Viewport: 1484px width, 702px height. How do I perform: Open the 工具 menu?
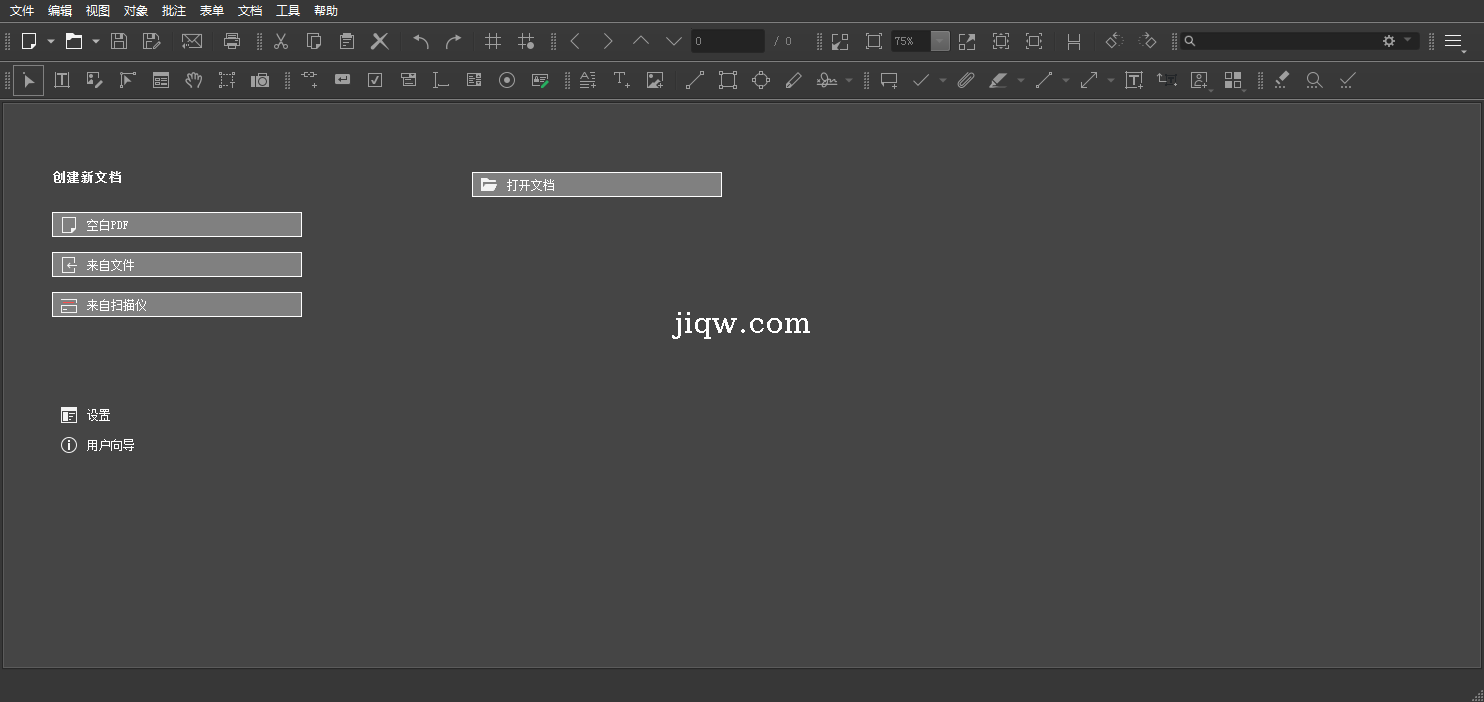[288, 11]
